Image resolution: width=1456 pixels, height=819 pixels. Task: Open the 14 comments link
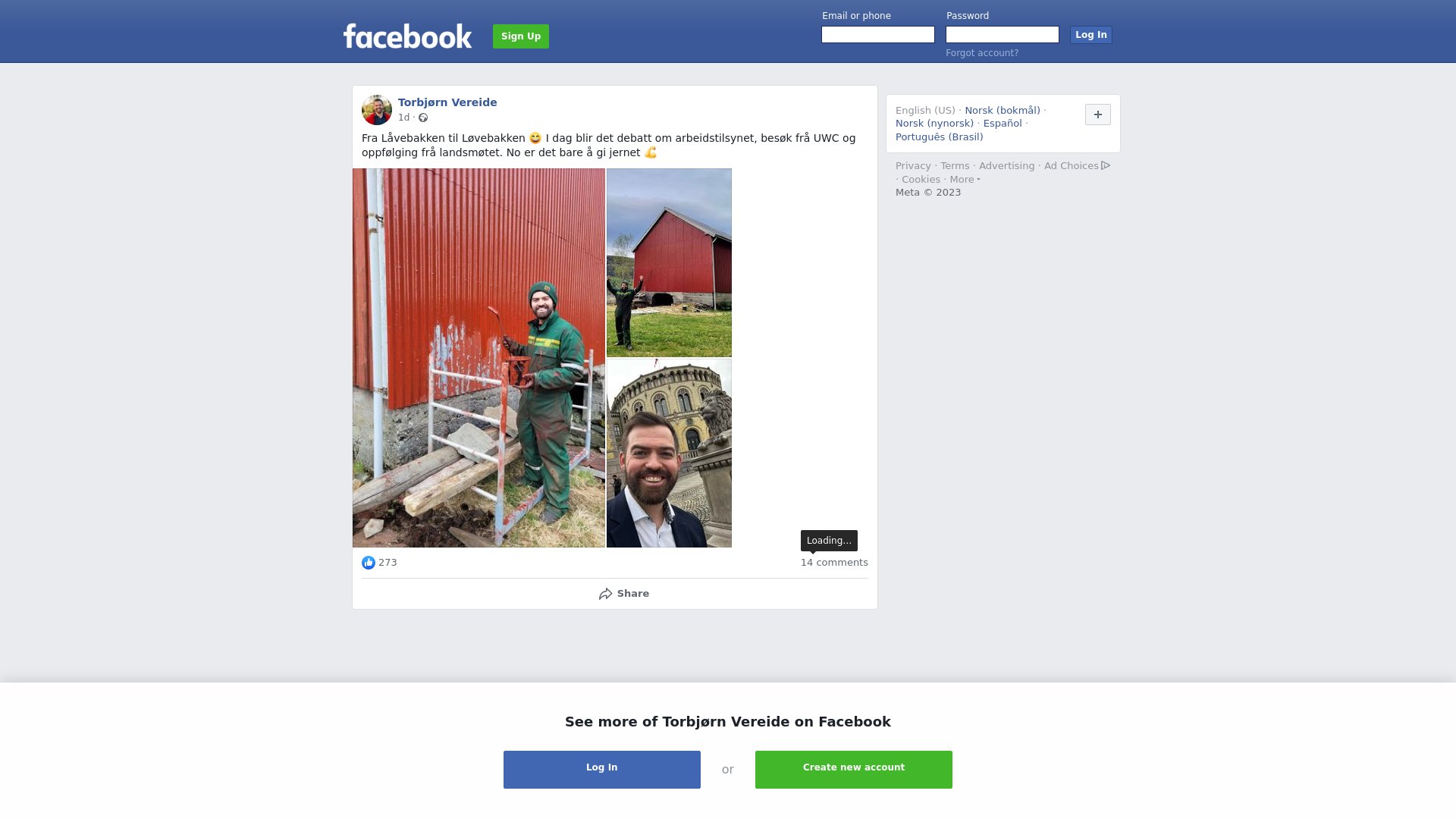[x=834, y=563]
